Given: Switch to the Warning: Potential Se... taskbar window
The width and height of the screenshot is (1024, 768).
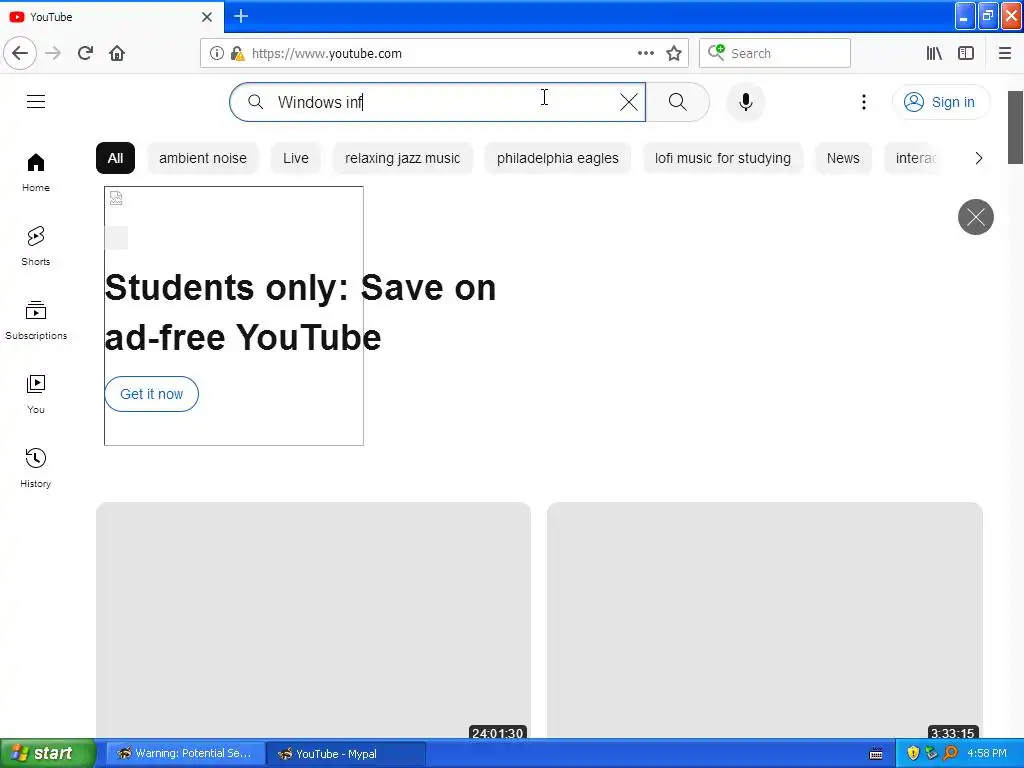Looking at the screenshot, I should 185,754.
